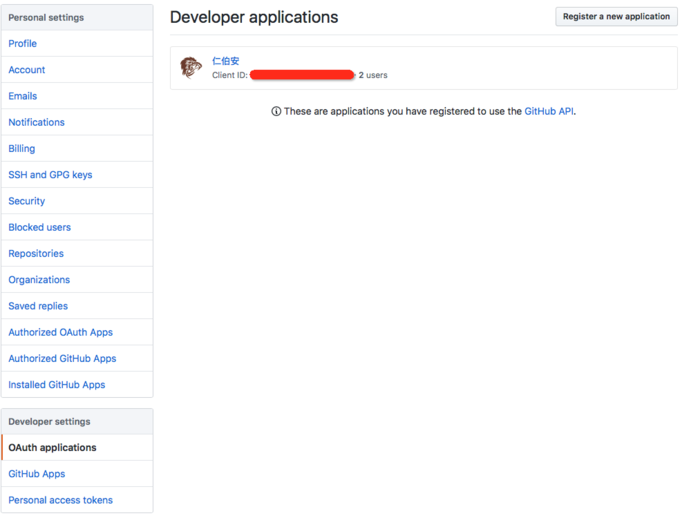Select Emails in the sidebar
The height and width of the screenshot is (518, 700).
click(x=23, y=96)
